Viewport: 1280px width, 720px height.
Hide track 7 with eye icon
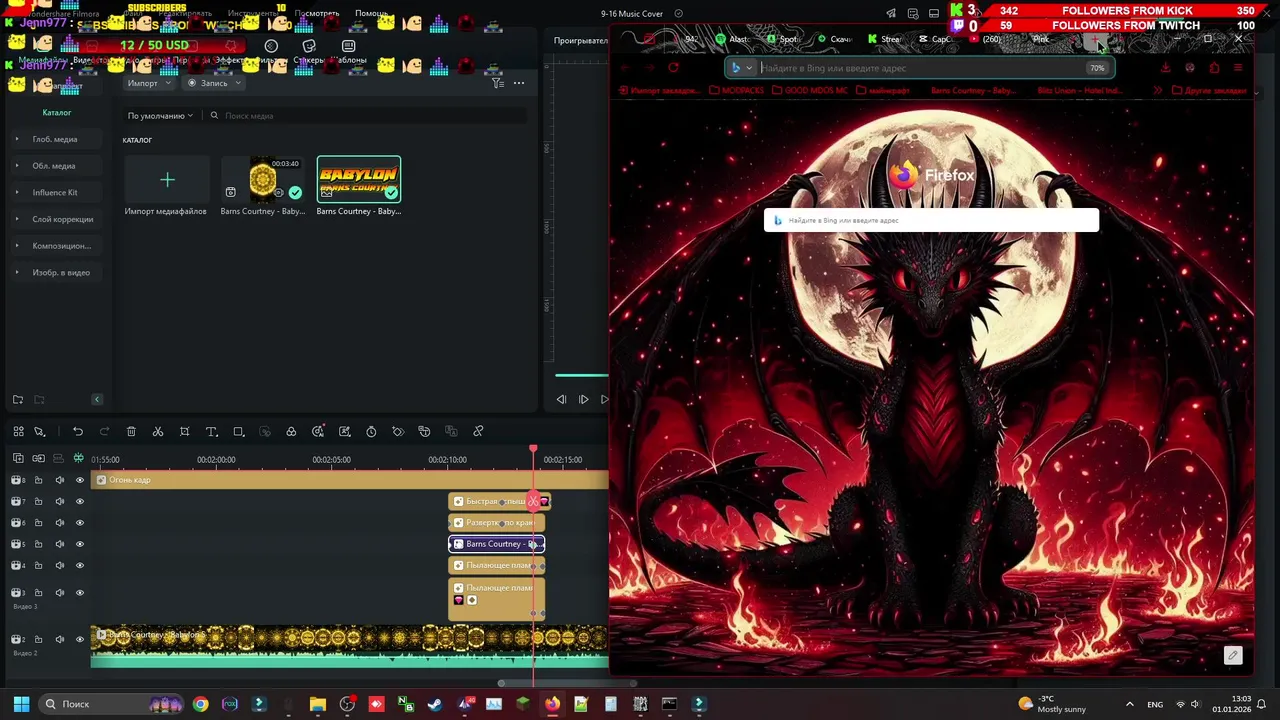tap(80, 501)
